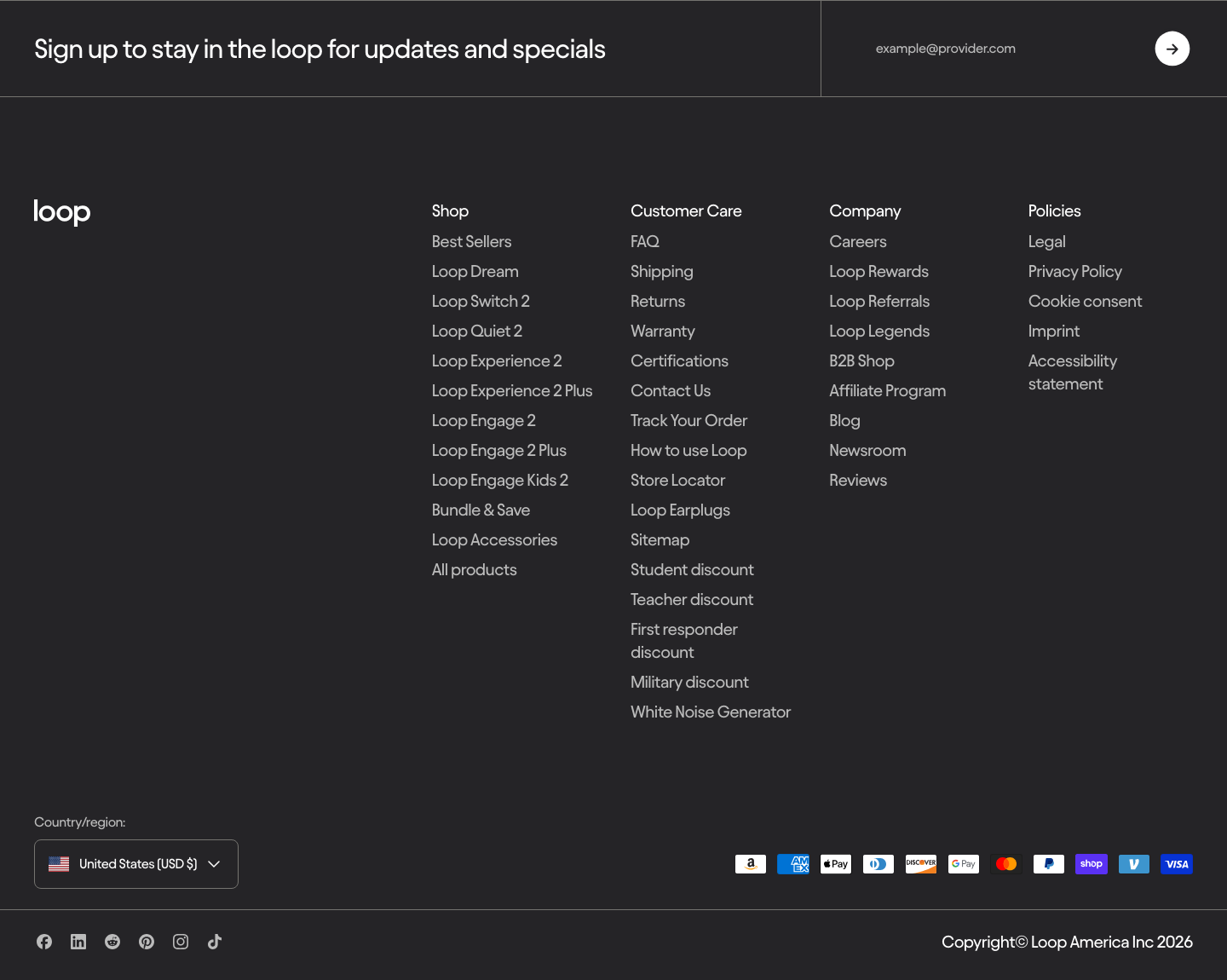Open Loop Engage 2 Plus link
This screenshot has height=980, width=1227.
coord(499,450)
